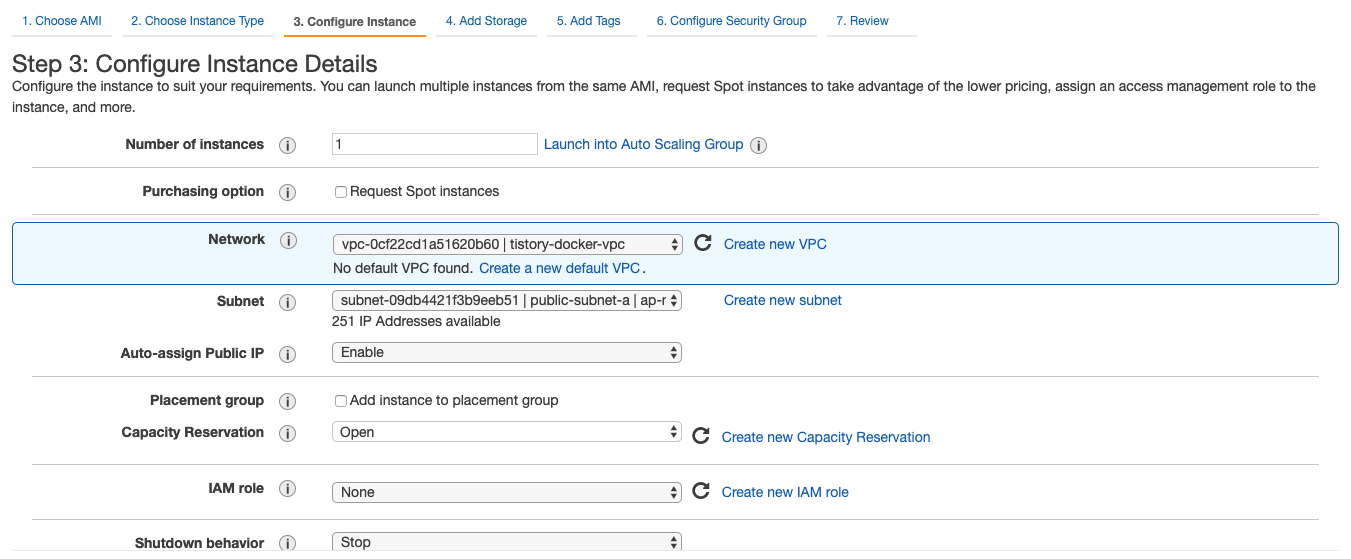Click Launch into Auto Scaling Group link
This screenshot has width=1351, height=559.
point(643,144)
